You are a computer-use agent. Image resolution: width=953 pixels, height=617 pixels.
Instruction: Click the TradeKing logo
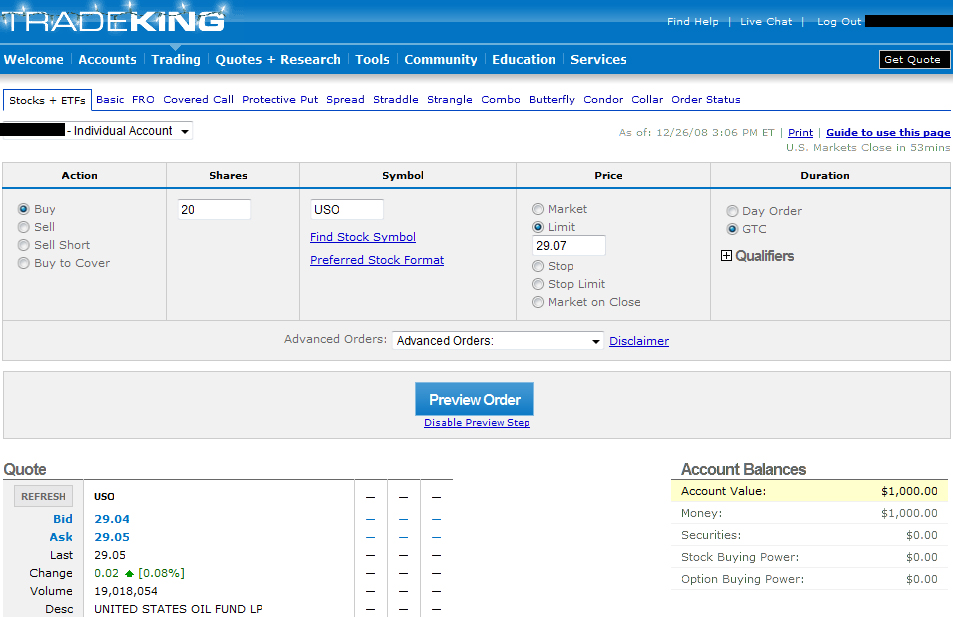pyautogui.click(x=114, y=20)
